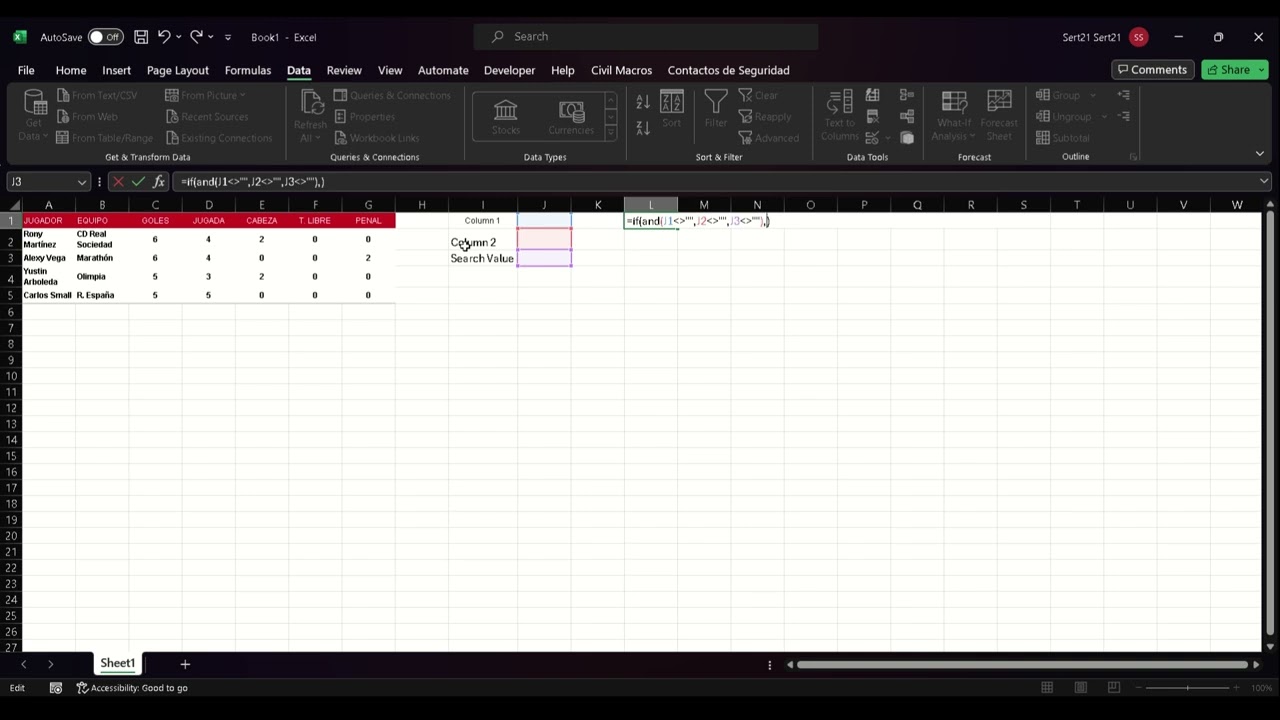Switch to Page Break Preview

pos(1113,688)
